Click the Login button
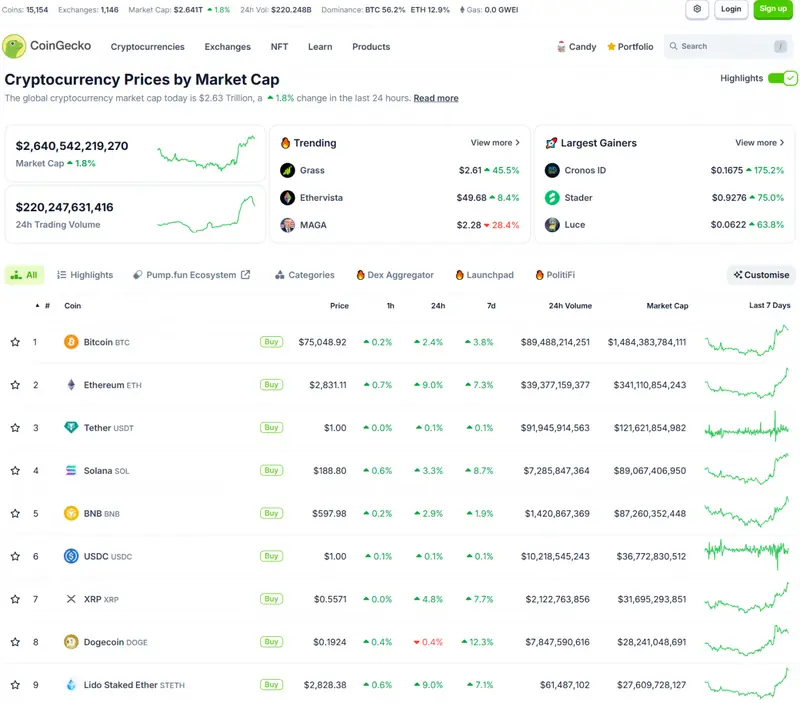The width and height of the screenshot is (800, 703). (731, 9)
